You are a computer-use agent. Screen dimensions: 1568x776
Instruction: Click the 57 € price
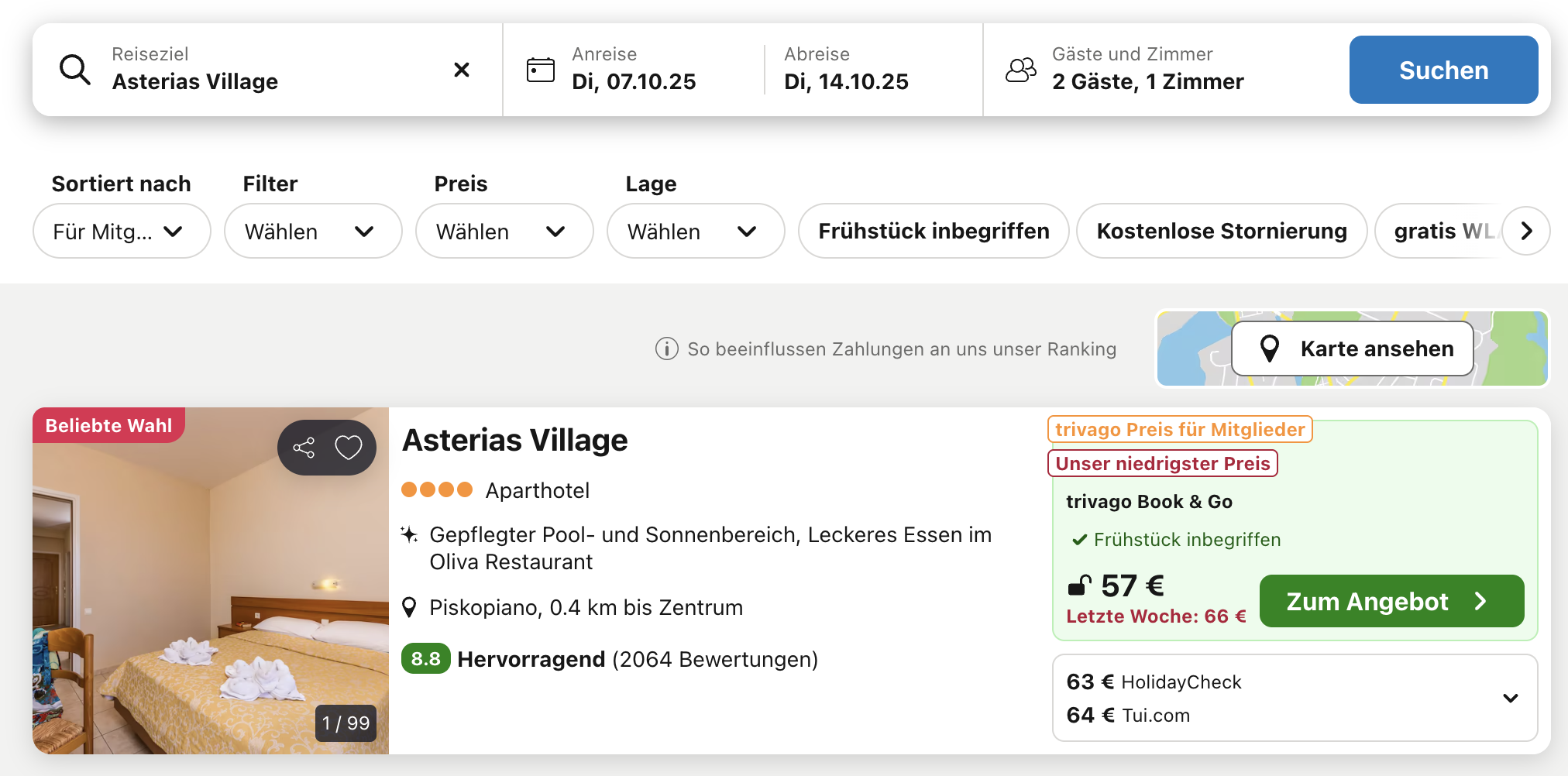coord(1133,585)
